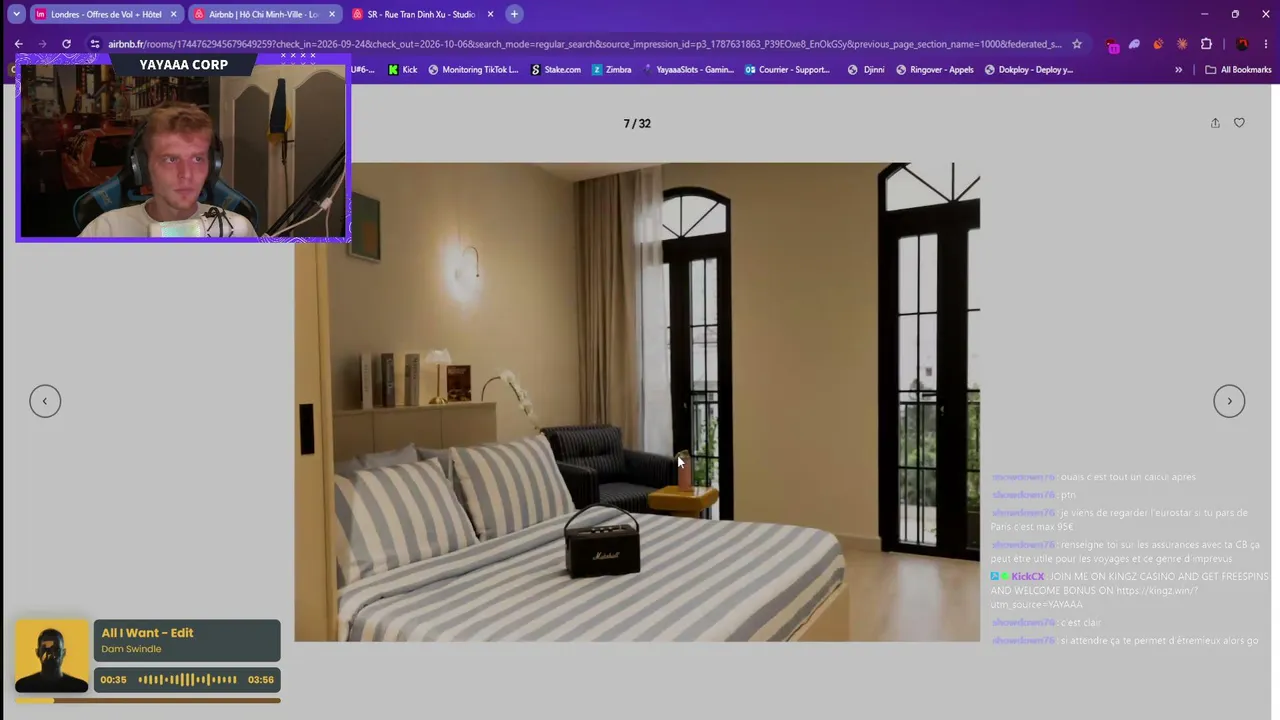Screen dimensions: 1280x720
Task: Close the SR - Rue Tran Dinh Xu tab
Action: (490, 14)
